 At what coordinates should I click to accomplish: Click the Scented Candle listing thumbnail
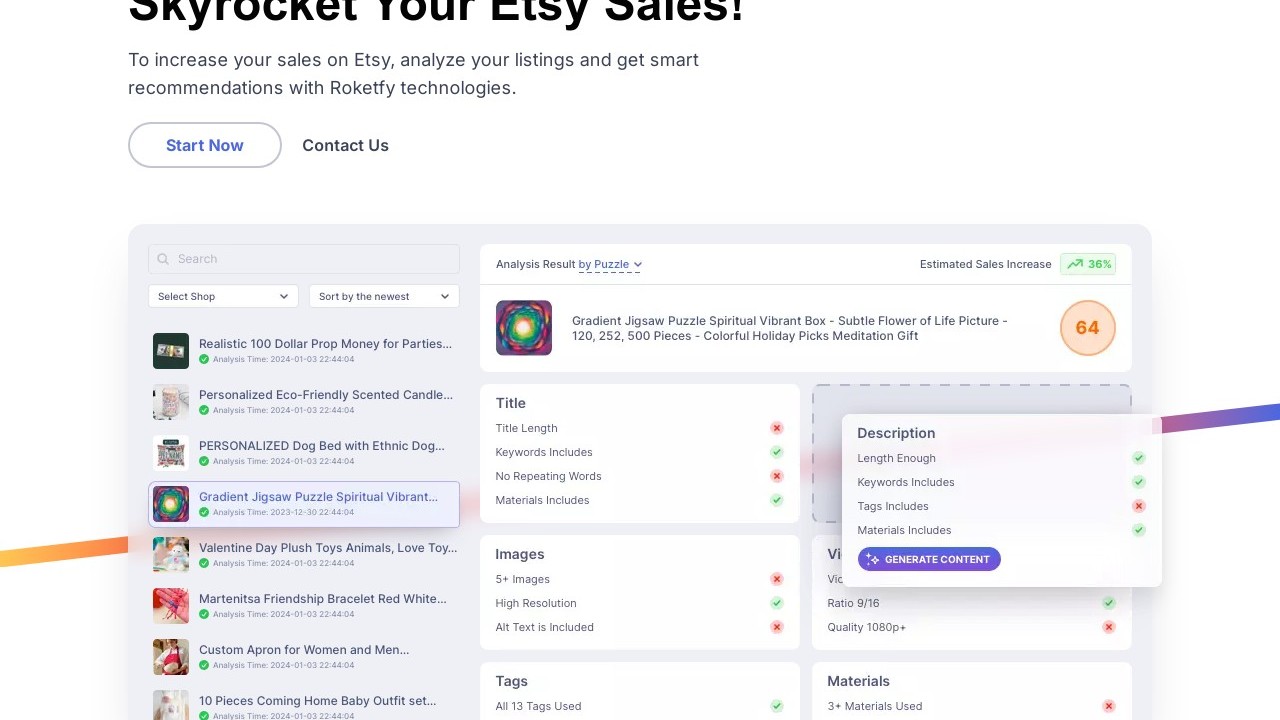171,402
